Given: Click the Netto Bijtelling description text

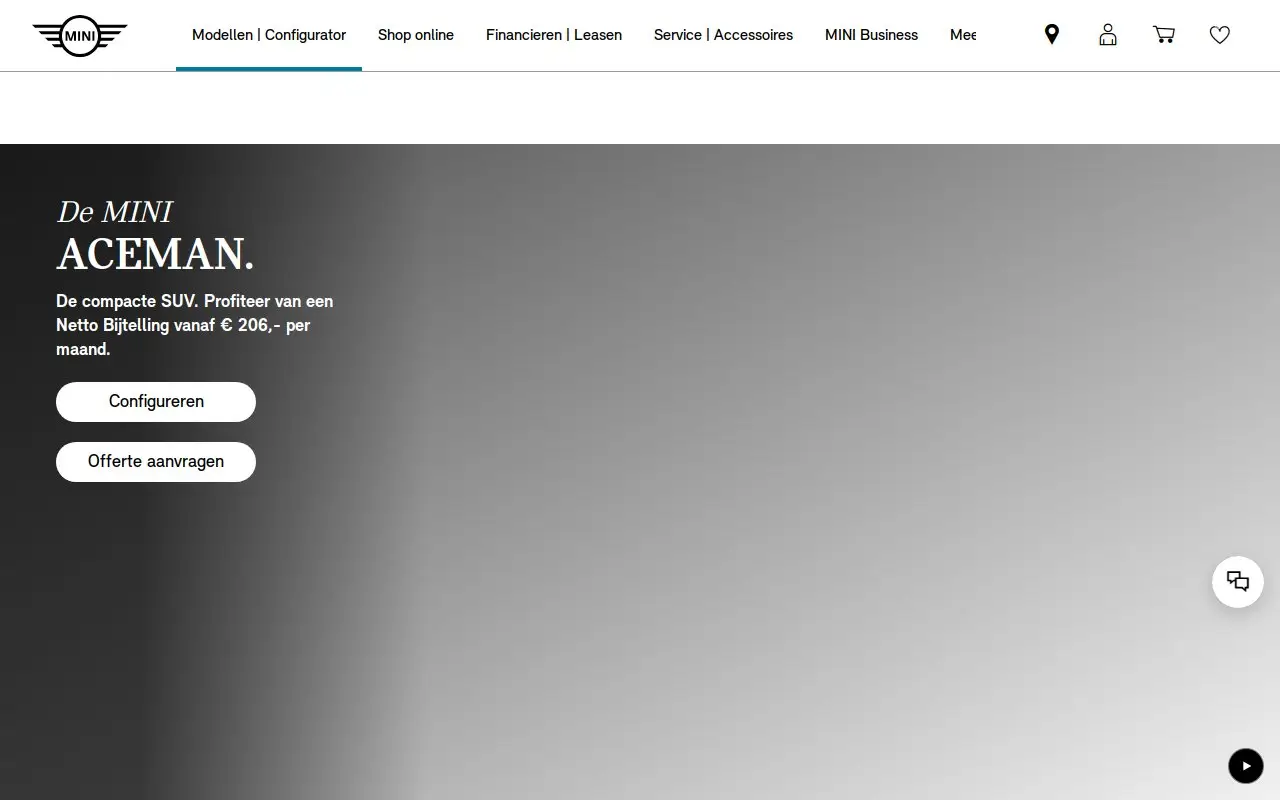Looking at the screenshot, I should (195, 325).
